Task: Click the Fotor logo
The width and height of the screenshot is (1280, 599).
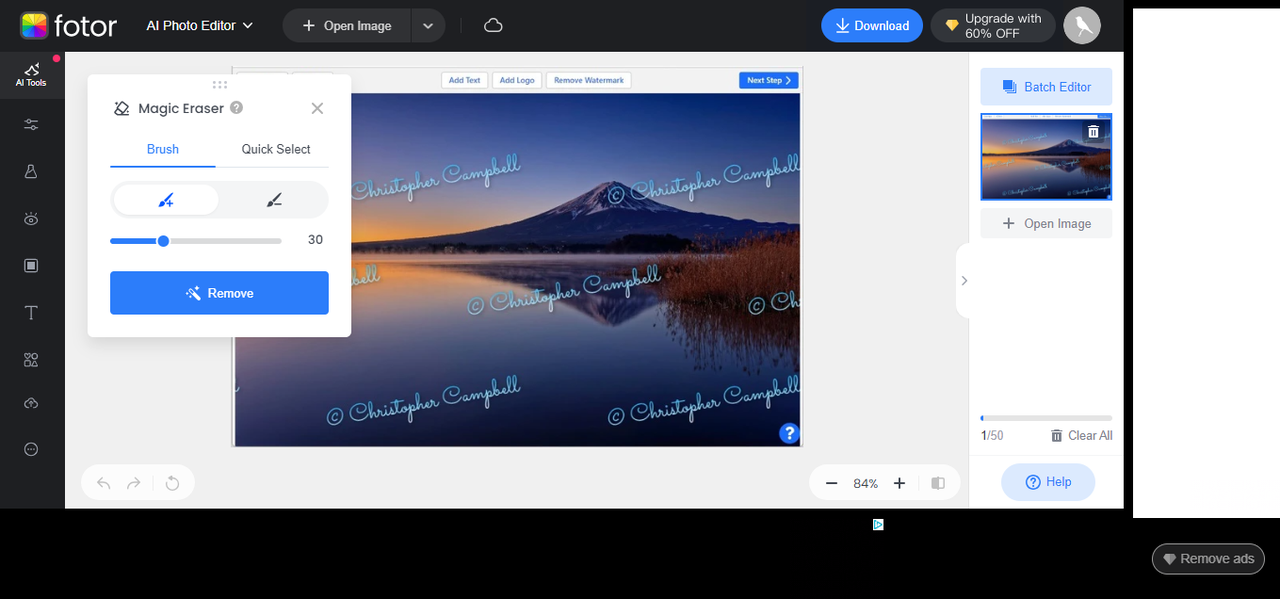Action: click(x=68, y=25)
